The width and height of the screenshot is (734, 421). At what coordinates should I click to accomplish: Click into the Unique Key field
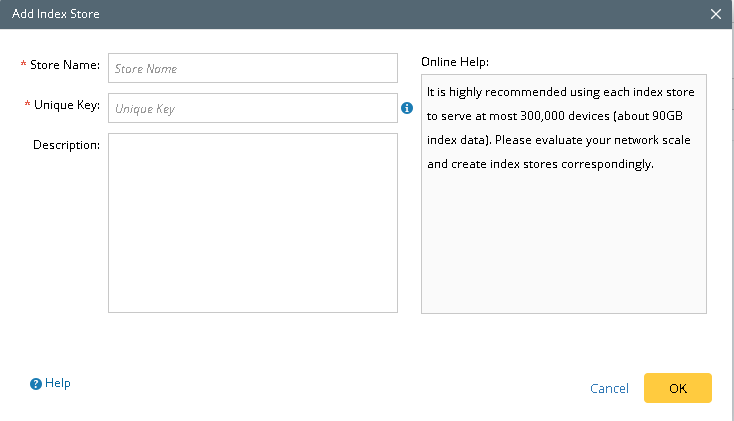[253, 108]
